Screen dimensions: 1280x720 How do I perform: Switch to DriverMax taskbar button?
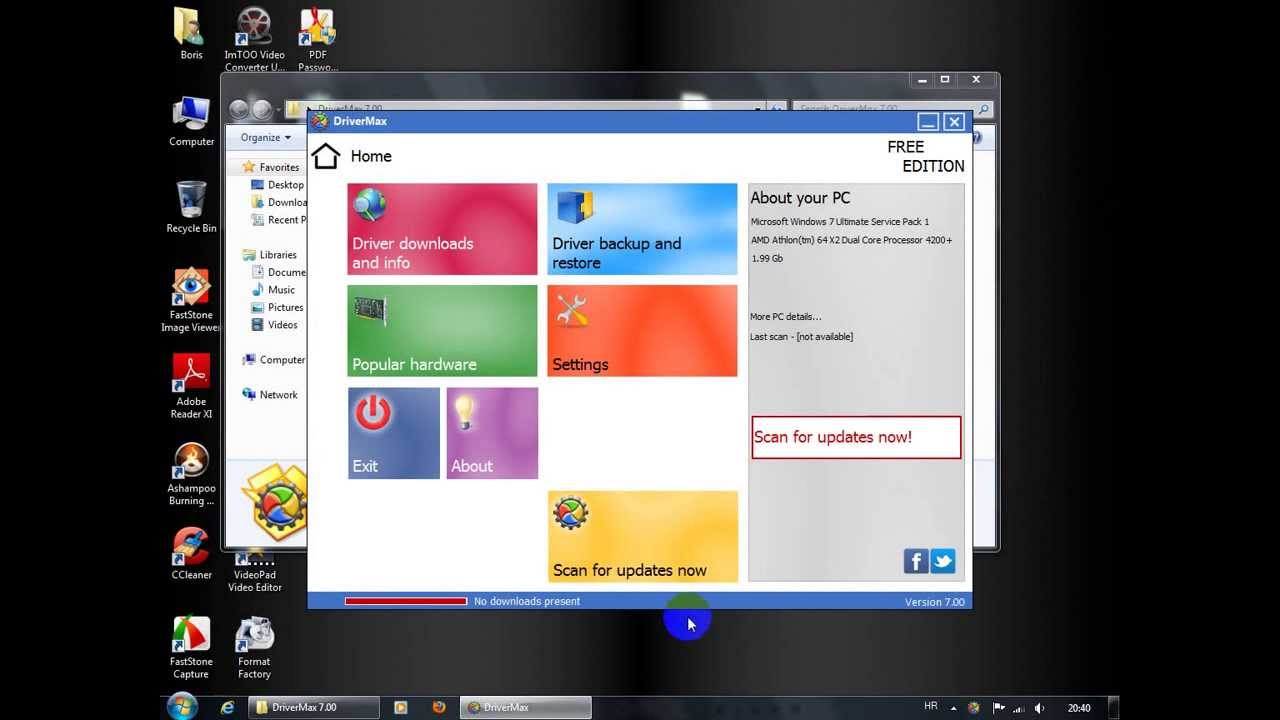(526, 707)
